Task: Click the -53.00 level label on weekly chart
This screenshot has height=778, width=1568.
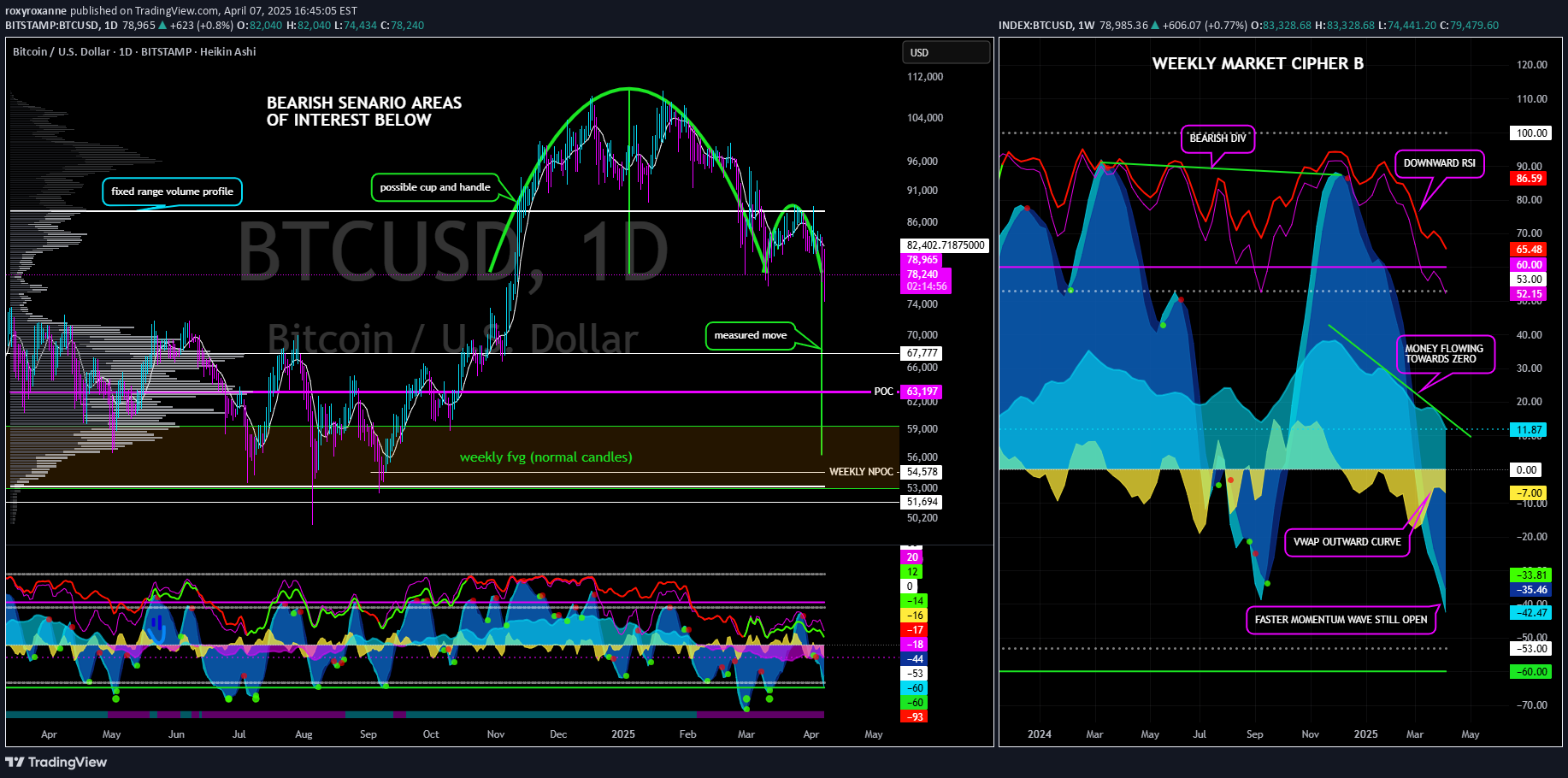Action: (1532, 649)
